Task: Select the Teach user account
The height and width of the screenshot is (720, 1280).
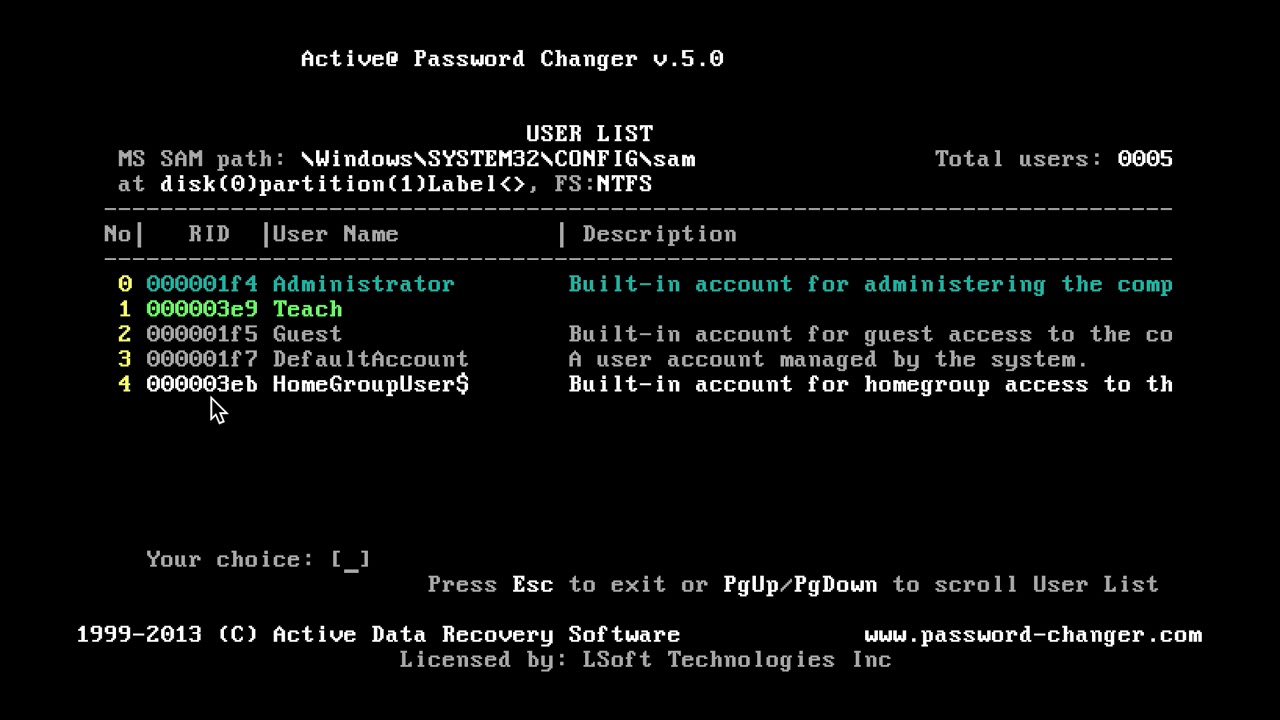Action: [x=307, y=309]
